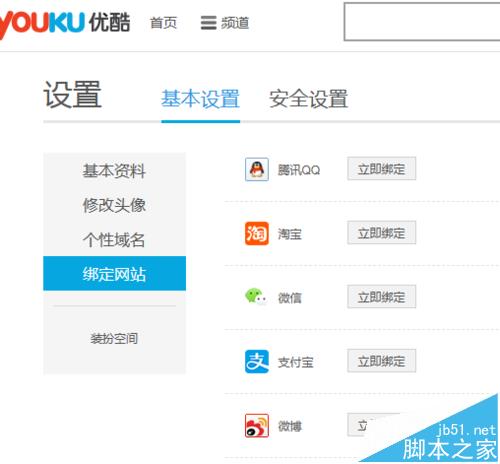Click 立即绑定 for 淘宝
This screenshot has width=500, height=464.
coord(382,233)
